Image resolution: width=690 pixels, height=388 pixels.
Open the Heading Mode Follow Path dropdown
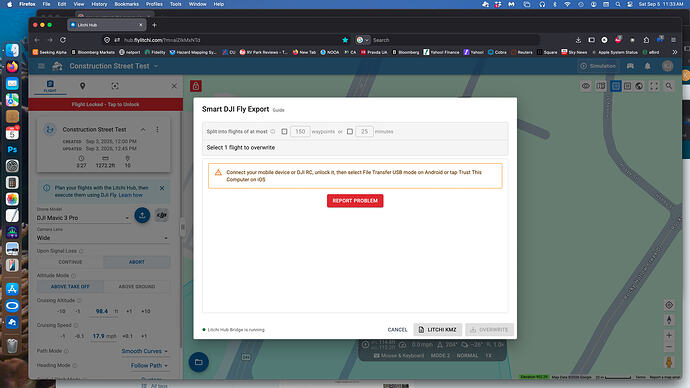pyautogui.click(x=149, y=366)
